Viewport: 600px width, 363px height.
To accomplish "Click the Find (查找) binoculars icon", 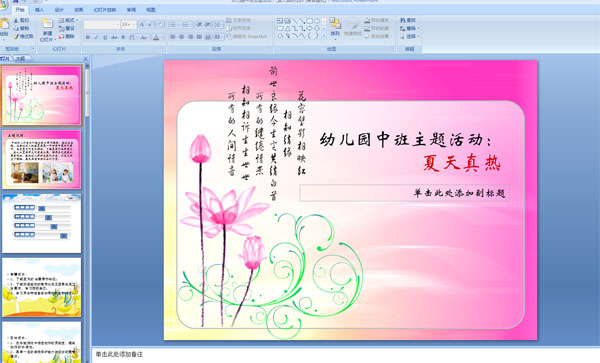I will 403,20.
